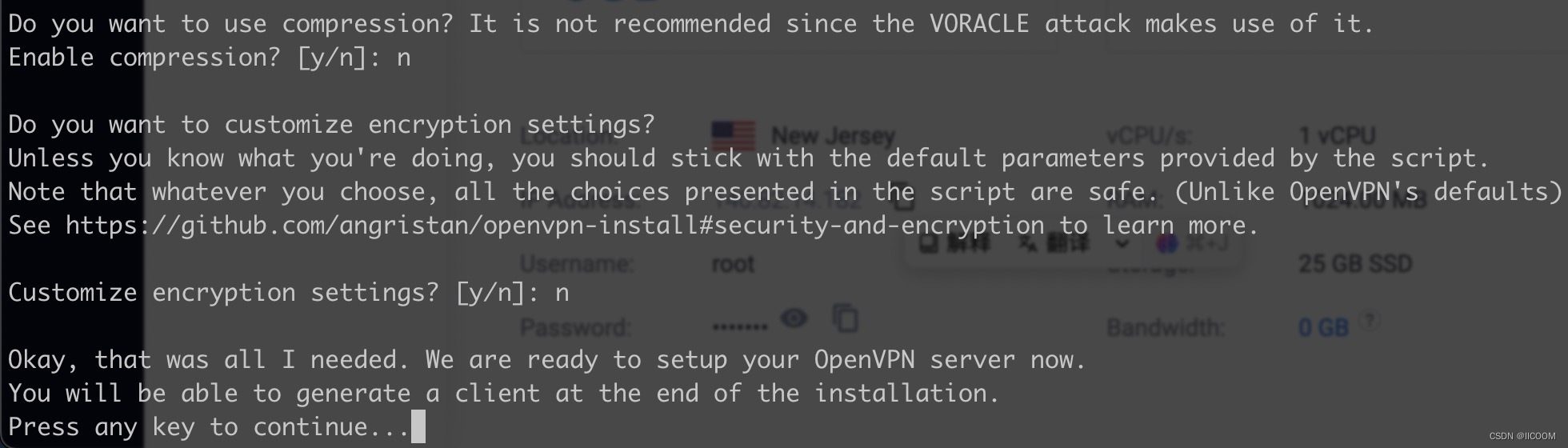This screenshot has height=448, width=1568.
Task: Select the root username value
Action: coord(733,264)
